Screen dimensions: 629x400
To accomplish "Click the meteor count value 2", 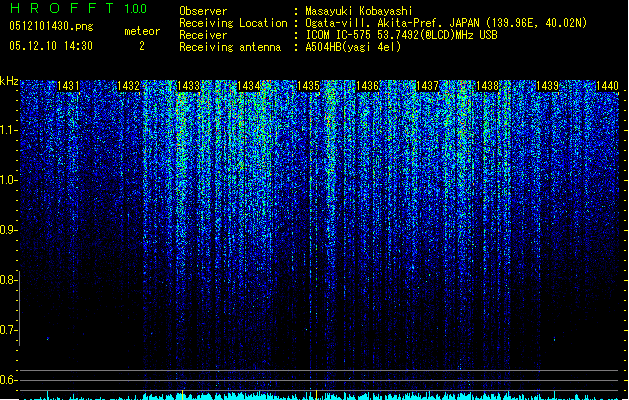I will click(142, 46).
